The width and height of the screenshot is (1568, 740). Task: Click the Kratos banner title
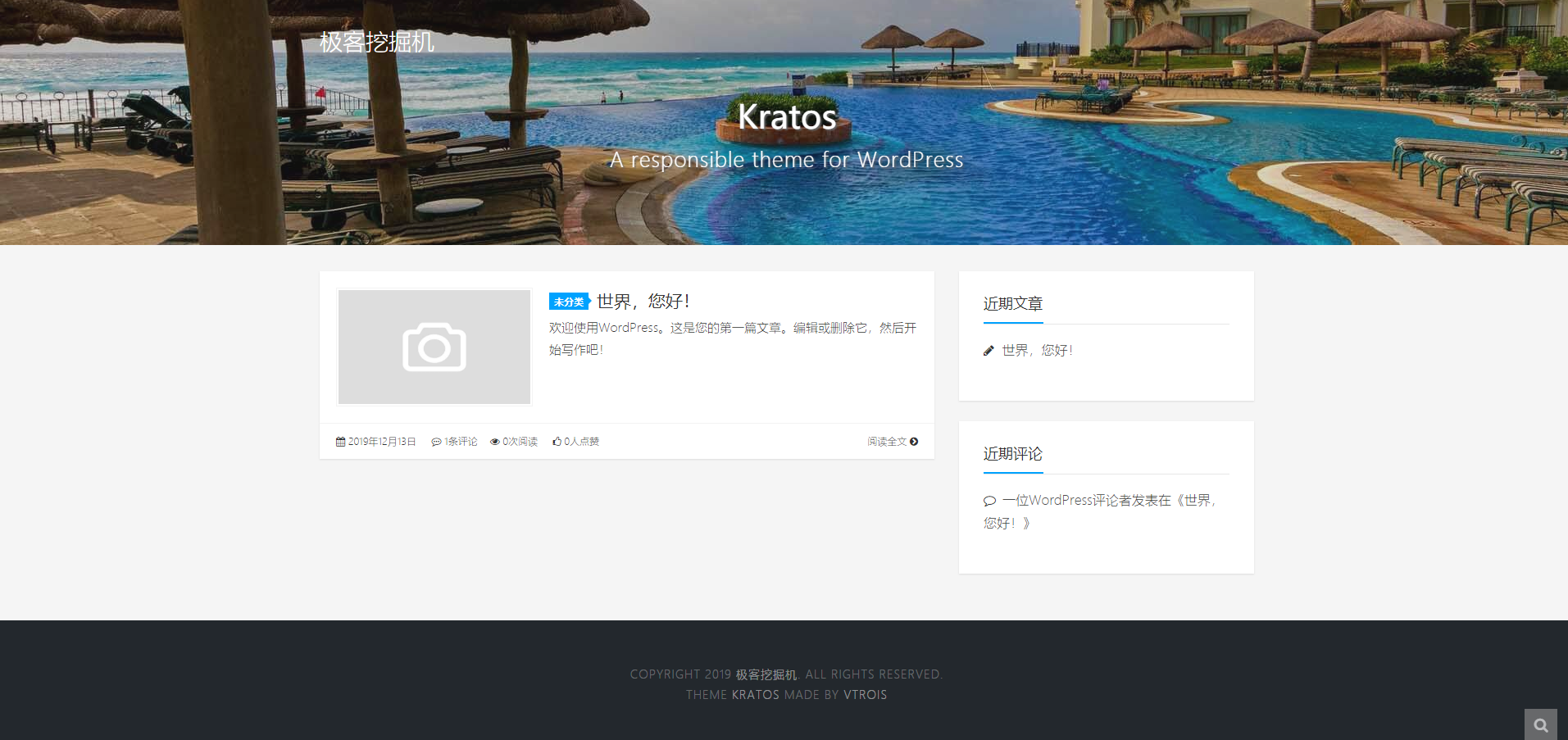[787, 117]
